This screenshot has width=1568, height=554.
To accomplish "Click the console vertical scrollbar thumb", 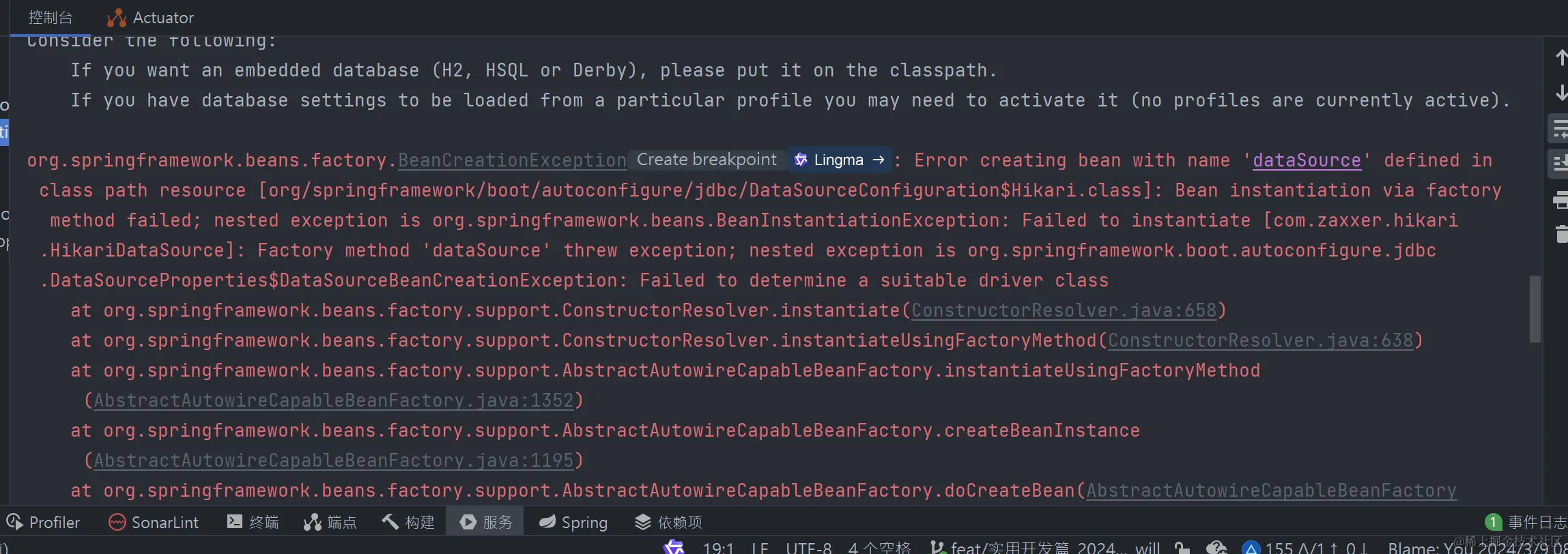I will pos(1535,308).
